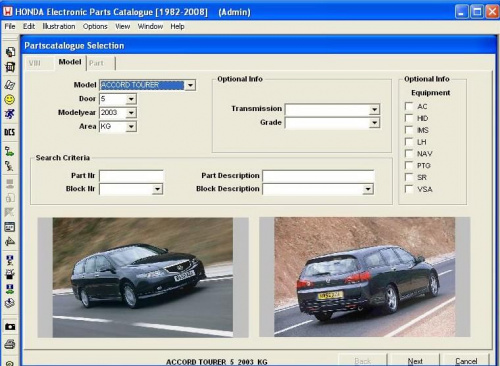Click the topmost document icon in the left toolbar
Image resolution: width=500 pixels, height=366 pixels.
(x=10, y=52)
